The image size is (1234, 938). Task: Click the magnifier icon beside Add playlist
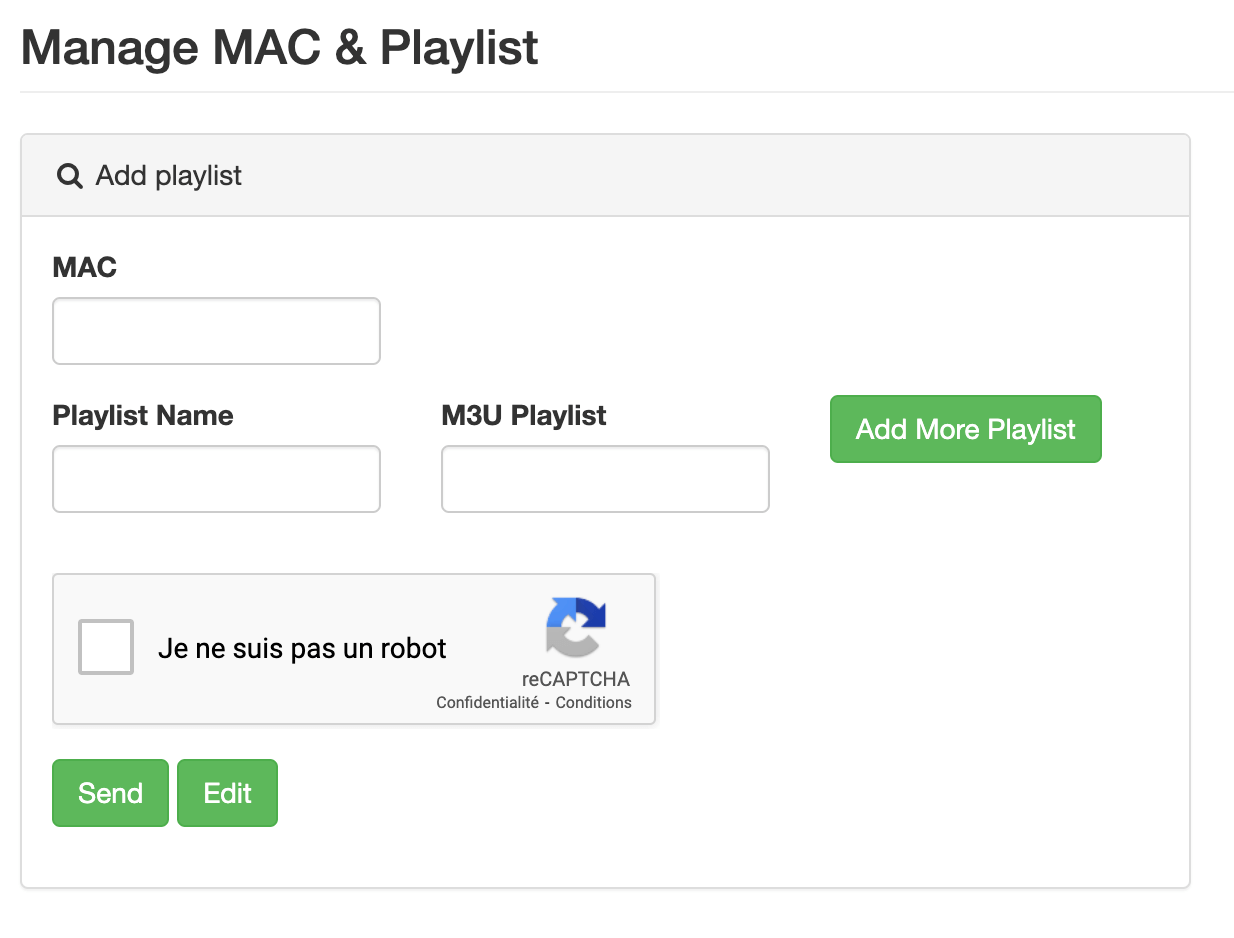69,176
